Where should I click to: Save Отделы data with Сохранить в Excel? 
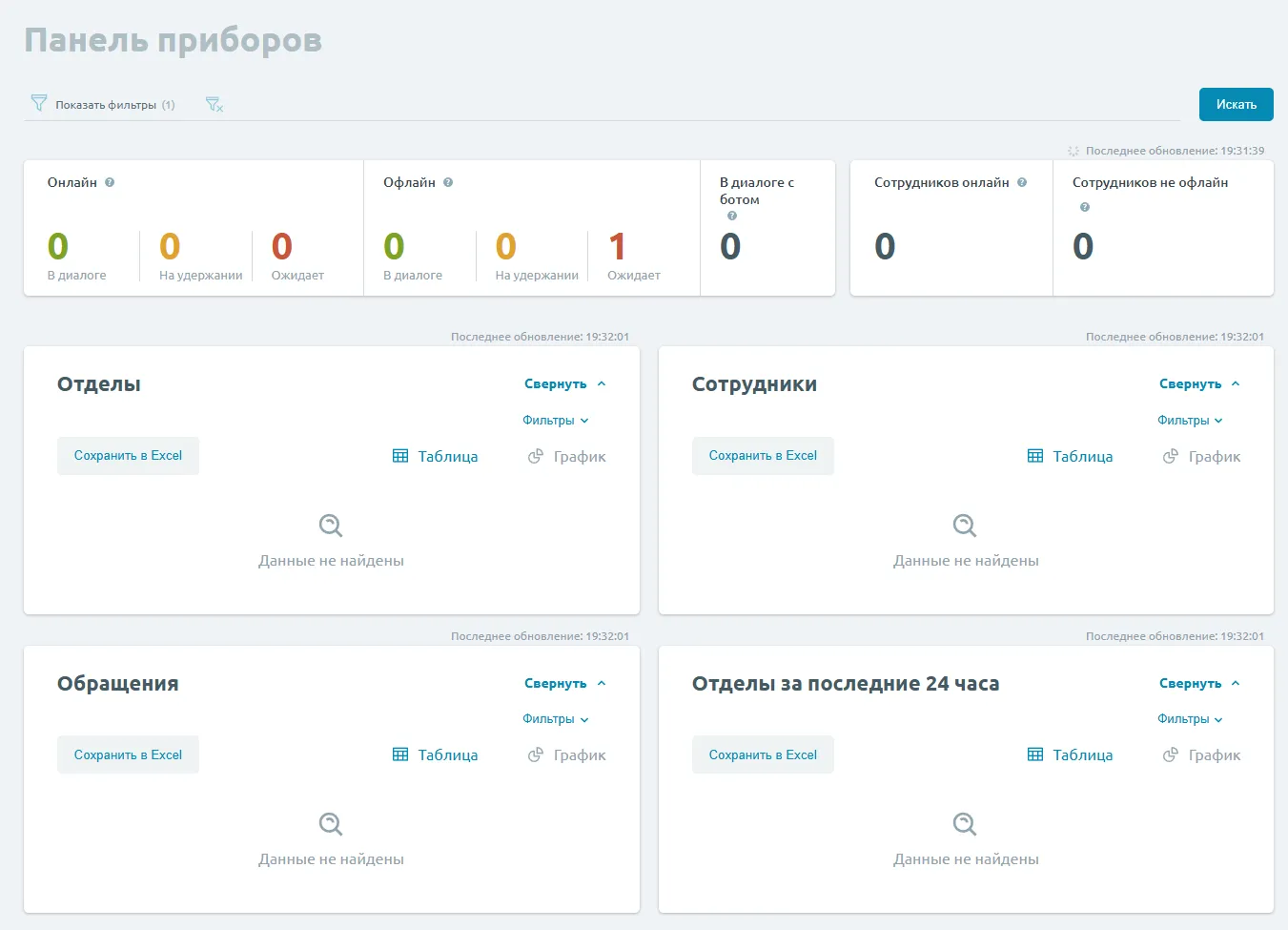[x=128, y=456]
